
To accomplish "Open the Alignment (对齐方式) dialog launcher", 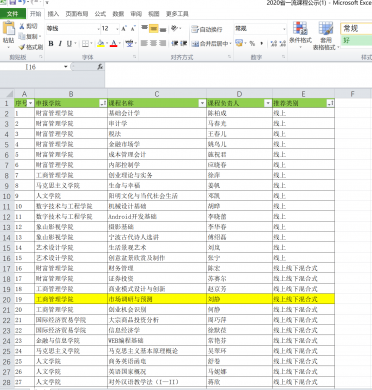I will (x=230, y=57).
